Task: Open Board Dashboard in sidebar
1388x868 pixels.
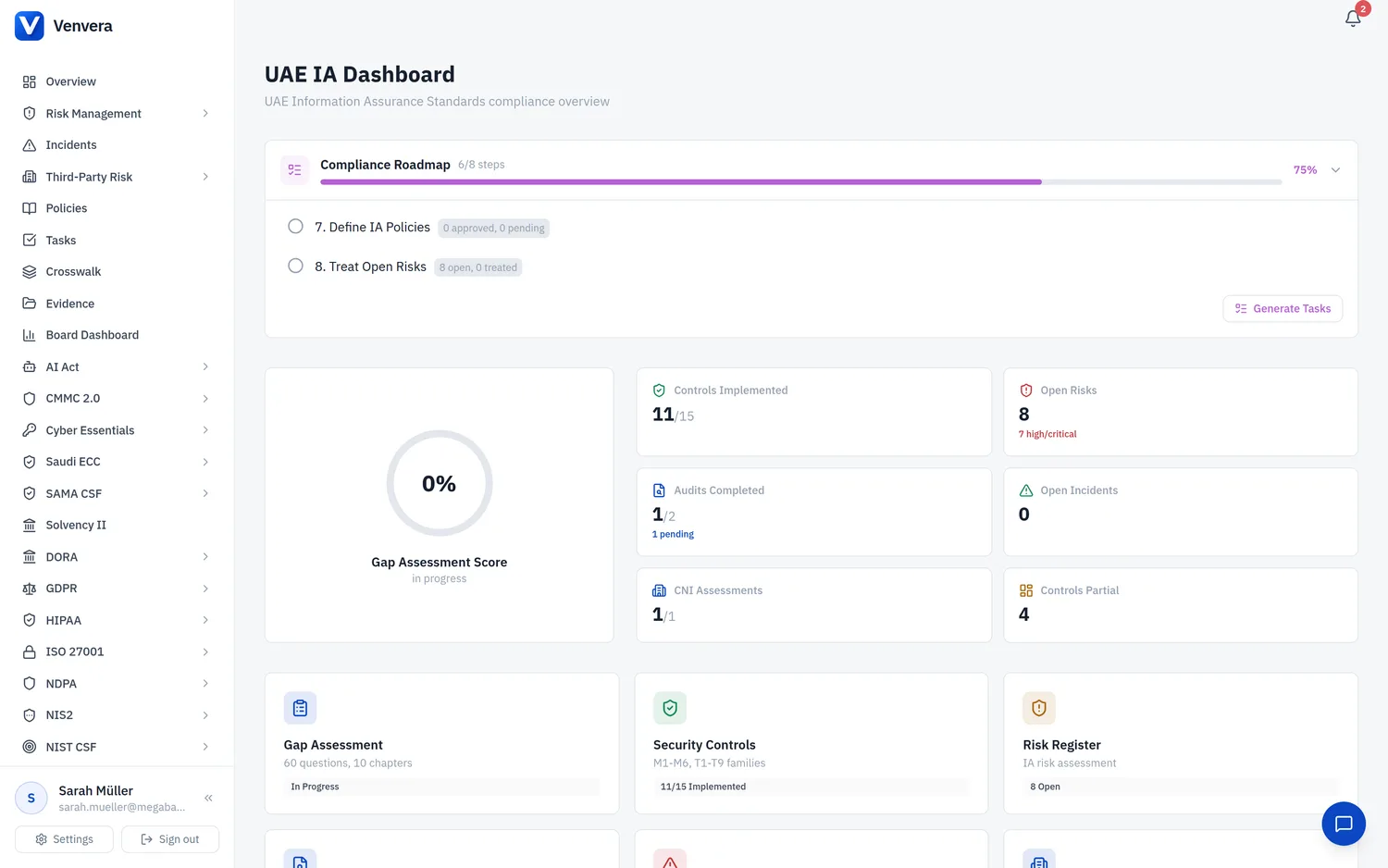Action: tap(117, 335)
